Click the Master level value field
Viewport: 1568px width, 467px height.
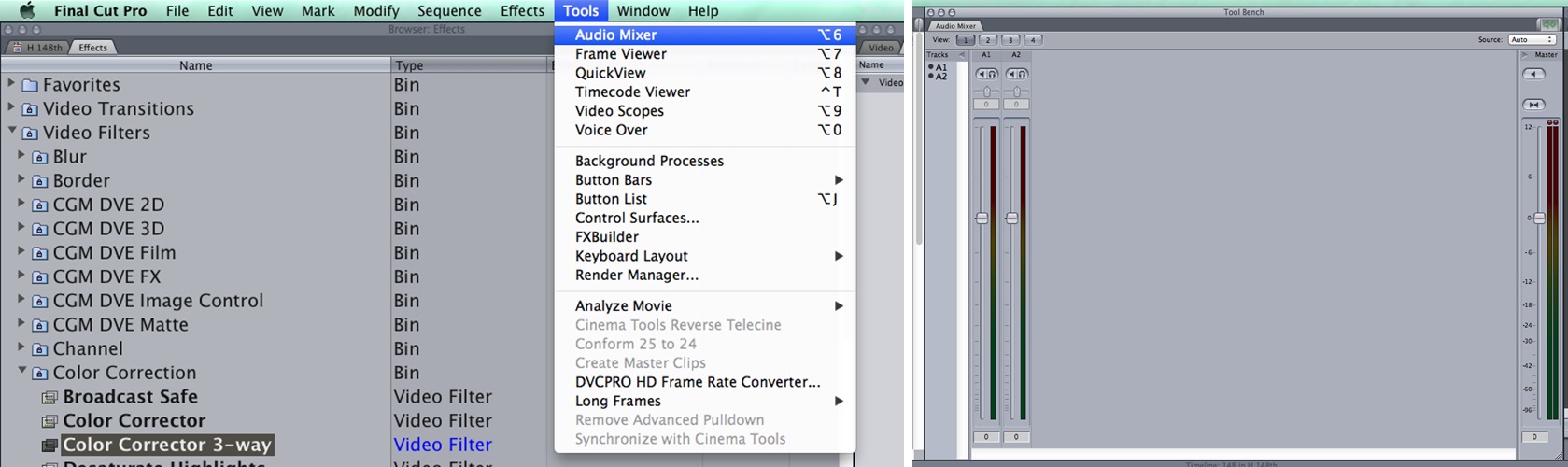click(1533, 436)
